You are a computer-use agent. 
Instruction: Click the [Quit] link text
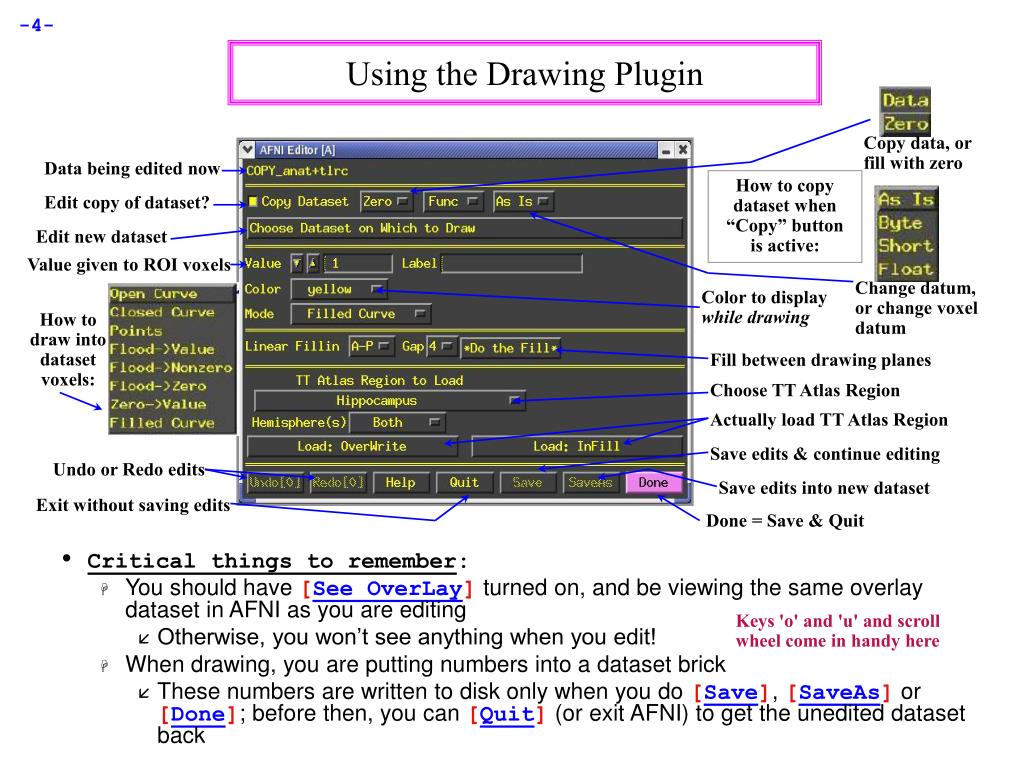(x=507, y=714)
